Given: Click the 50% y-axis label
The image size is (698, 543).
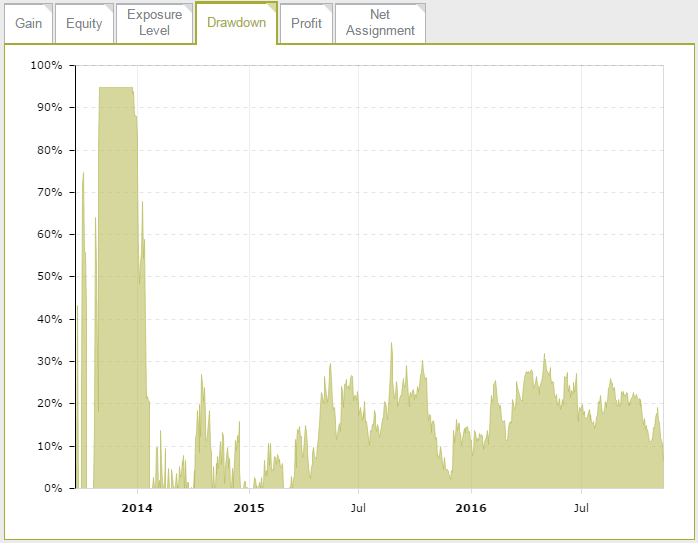Looking at the screenshot, I should pyautogui.click(x=49, y=277).
